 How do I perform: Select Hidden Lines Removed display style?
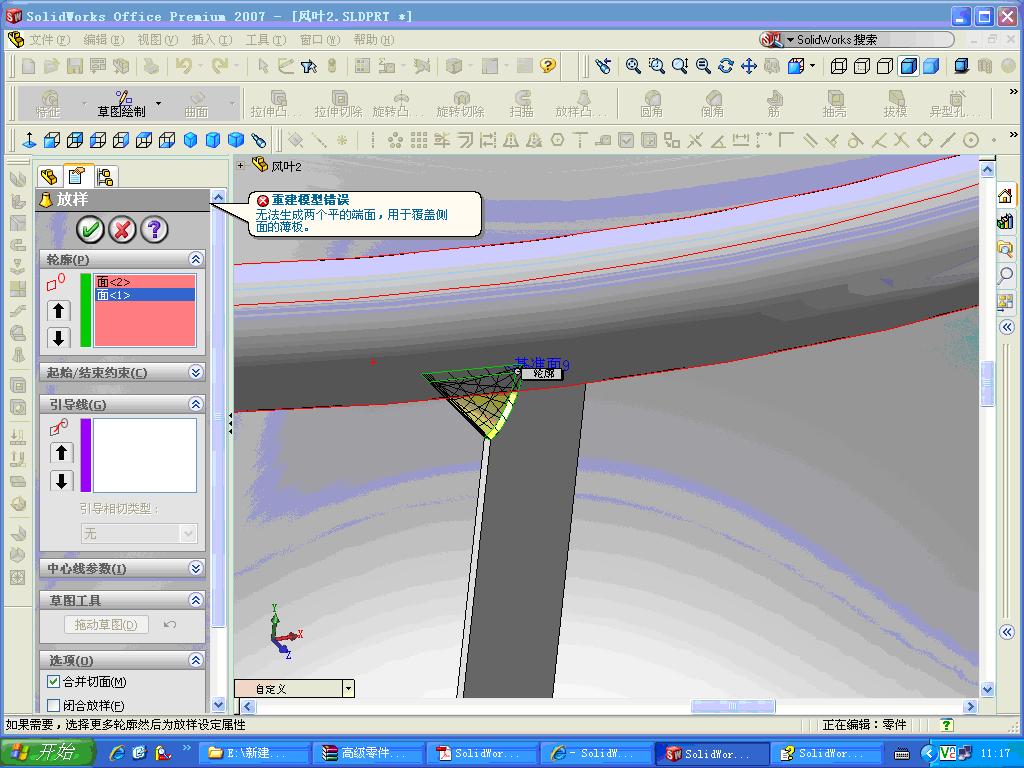pyautogui.click(x=885, y=66)
